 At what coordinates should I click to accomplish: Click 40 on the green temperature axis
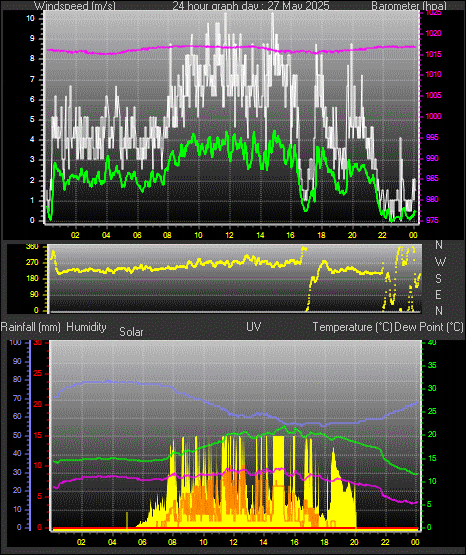(432, 342)
